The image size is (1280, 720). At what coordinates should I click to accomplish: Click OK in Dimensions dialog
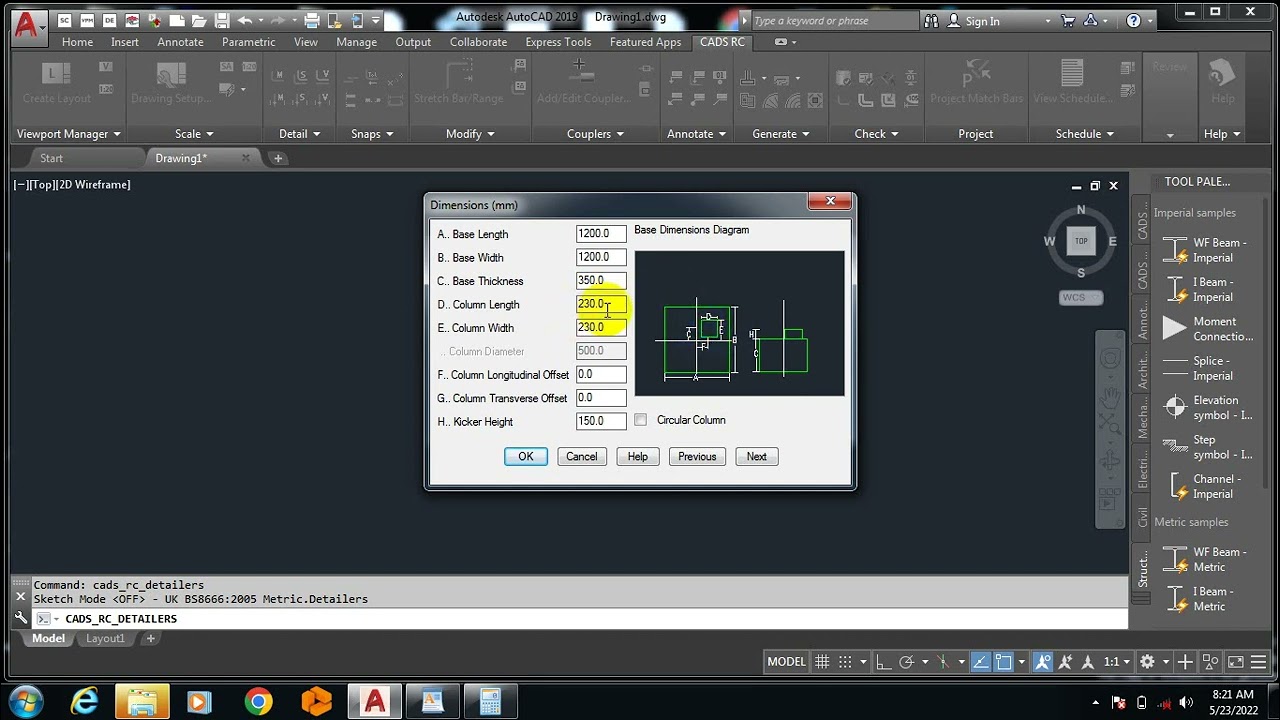coord(526,457)
